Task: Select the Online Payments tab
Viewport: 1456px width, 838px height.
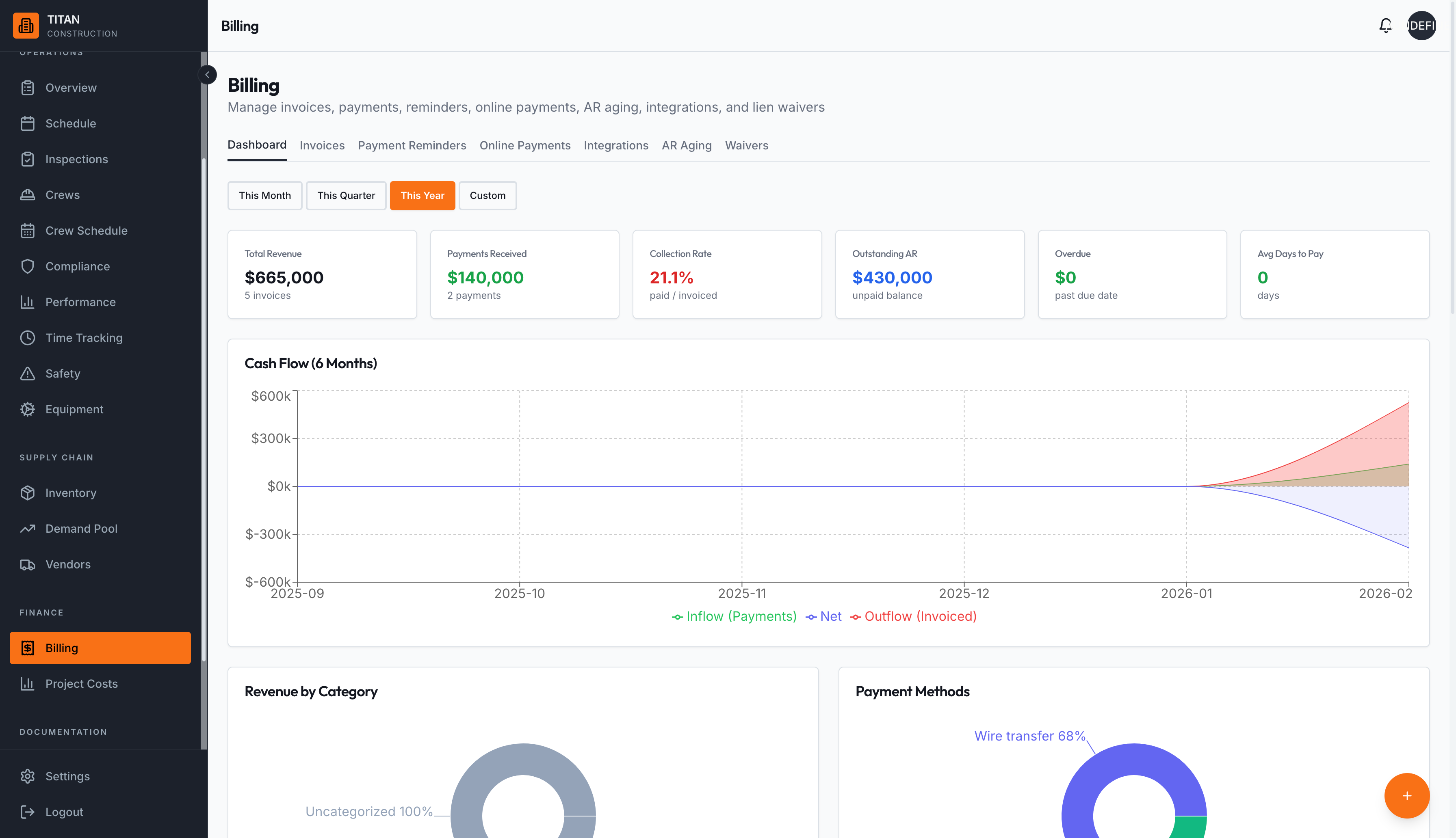Action: click(524, 146)
